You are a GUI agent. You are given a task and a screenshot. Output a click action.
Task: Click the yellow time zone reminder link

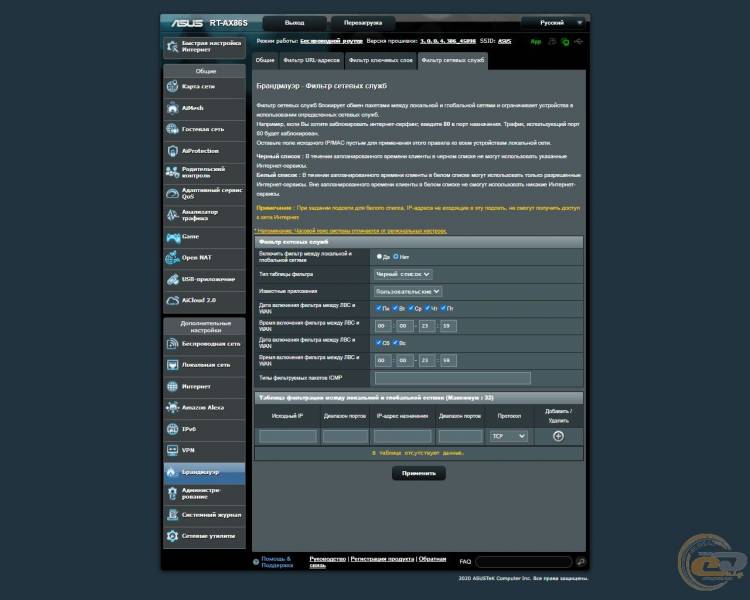point(352,231)
